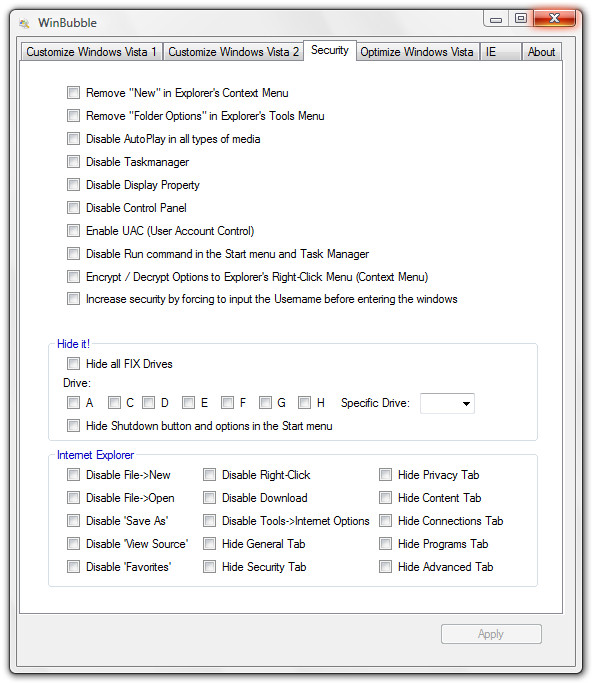Check Disable Display Property
Screen dimensions: 595x683
pos(74,185)
